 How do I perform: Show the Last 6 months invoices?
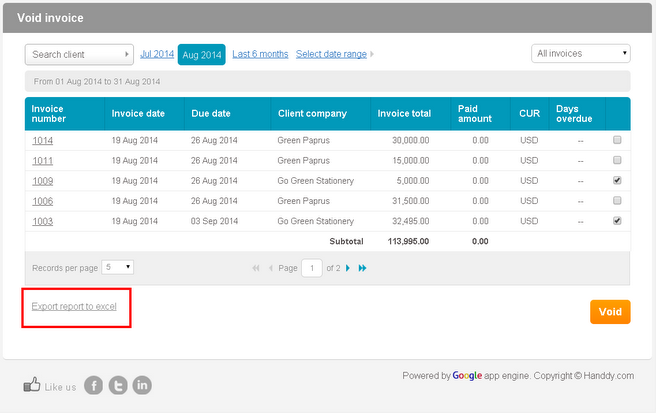coord(260,54)
